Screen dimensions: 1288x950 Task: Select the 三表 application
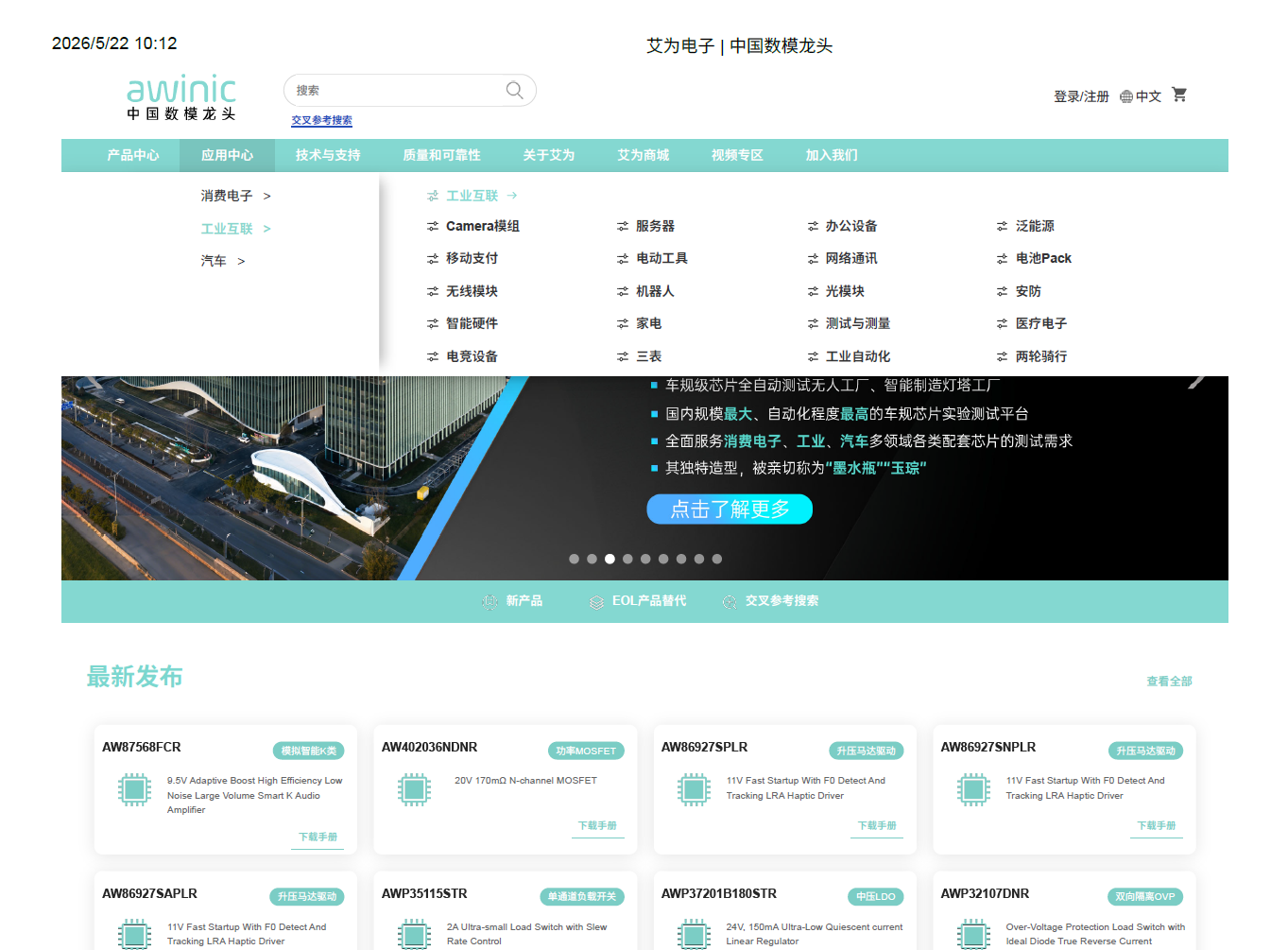pos(648,356)
